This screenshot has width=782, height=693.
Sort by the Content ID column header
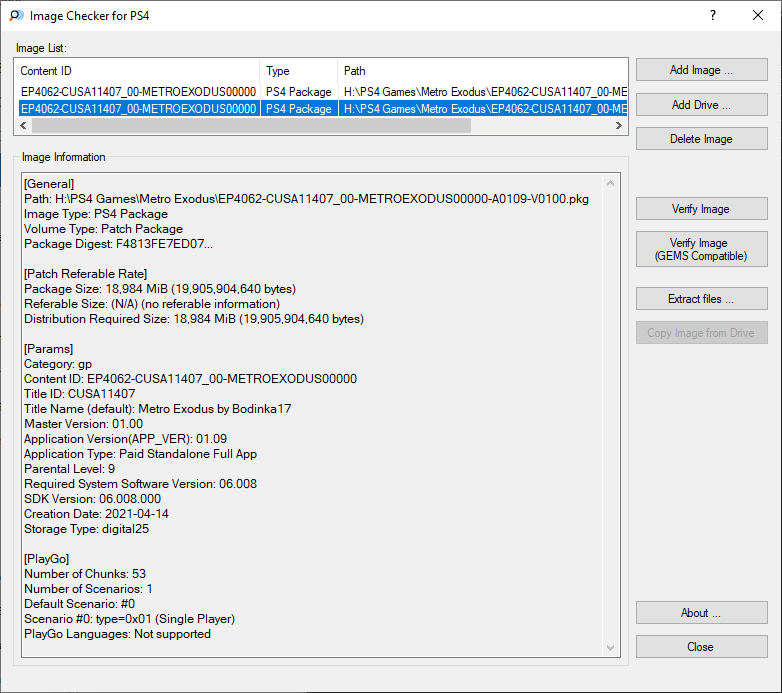139,71
